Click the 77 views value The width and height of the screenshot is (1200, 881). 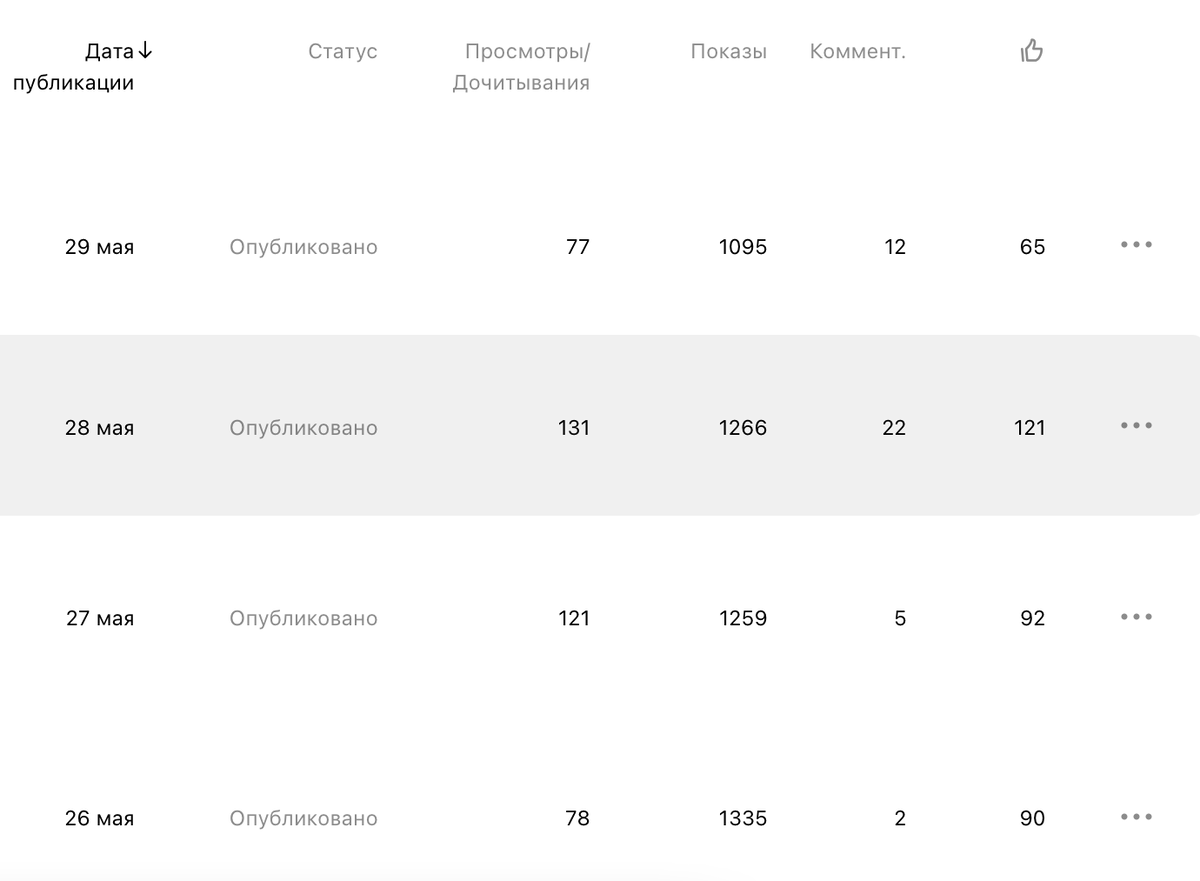[x=578, y=247]
